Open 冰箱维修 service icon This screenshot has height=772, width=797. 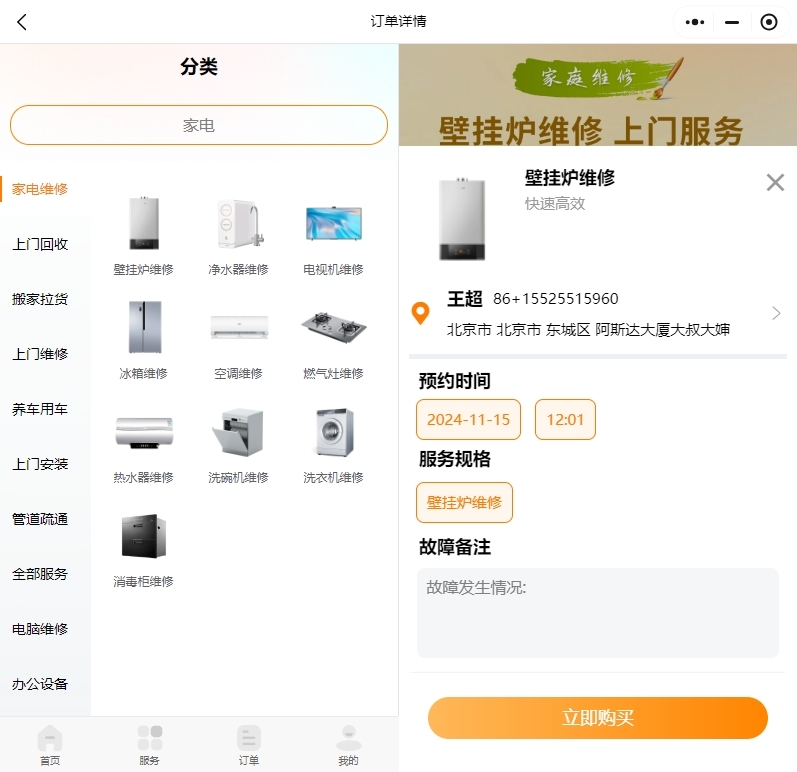click(x=144, y=328)
